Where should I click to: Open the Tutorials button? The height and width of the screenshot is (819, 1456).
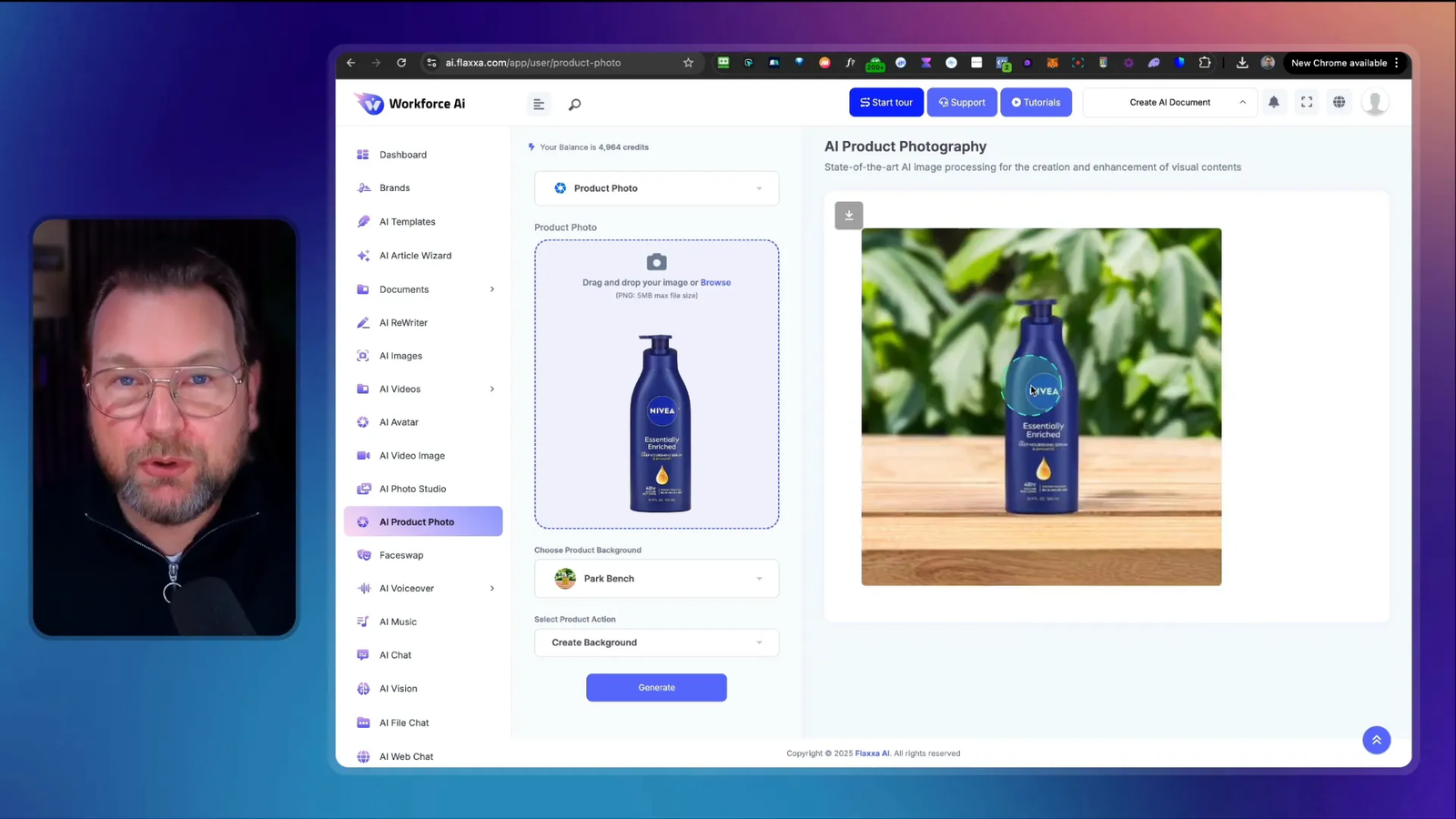pos(1036,103)
